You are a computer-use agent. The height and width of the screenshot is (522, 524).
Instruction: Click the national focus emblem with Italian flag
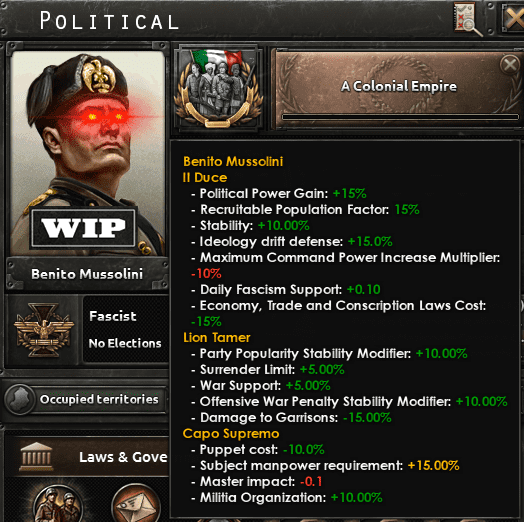click(x=218, y=90)
